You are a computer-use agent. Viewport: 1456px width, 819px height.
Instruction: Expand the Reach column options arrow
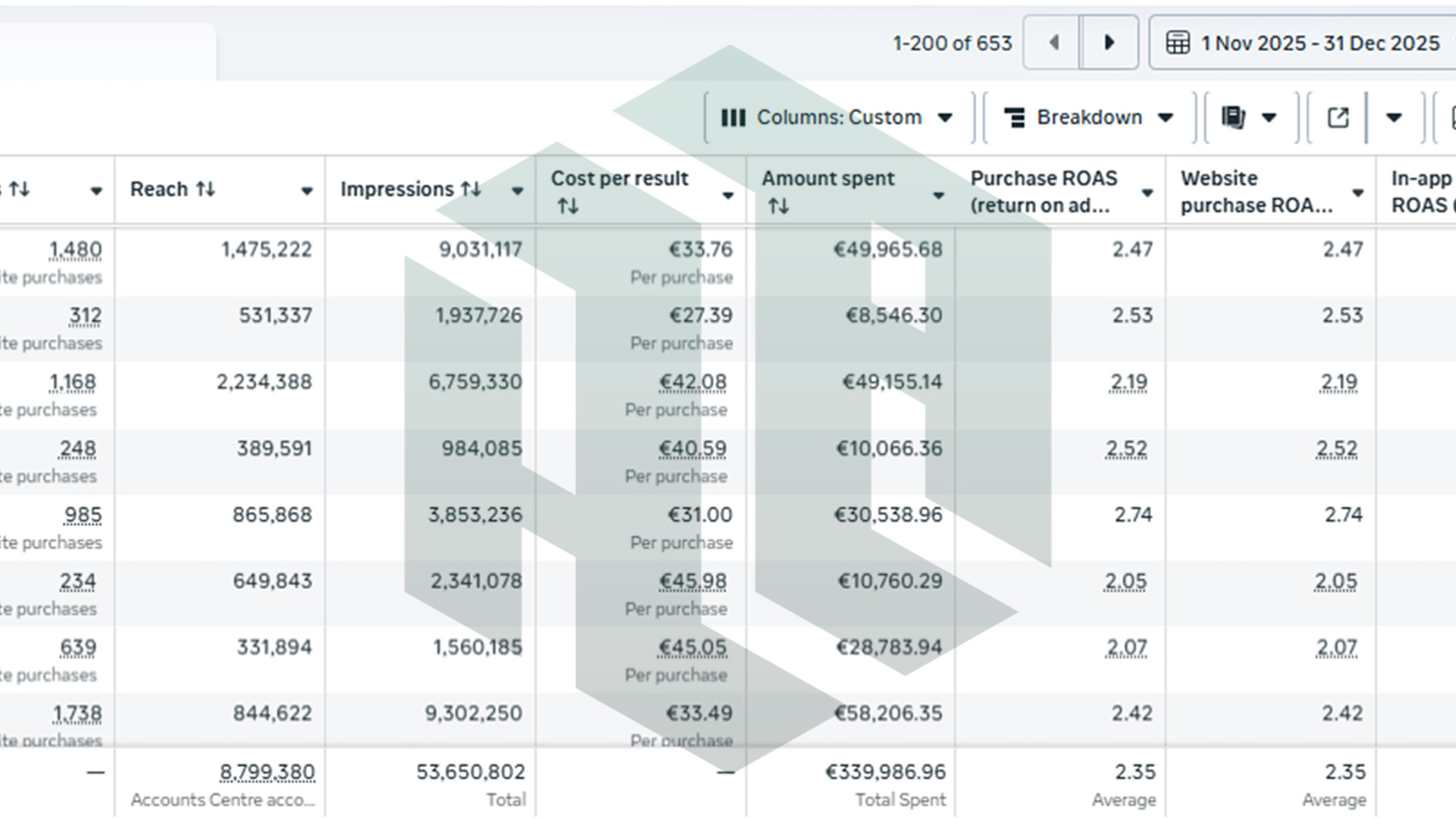point(307,191)
